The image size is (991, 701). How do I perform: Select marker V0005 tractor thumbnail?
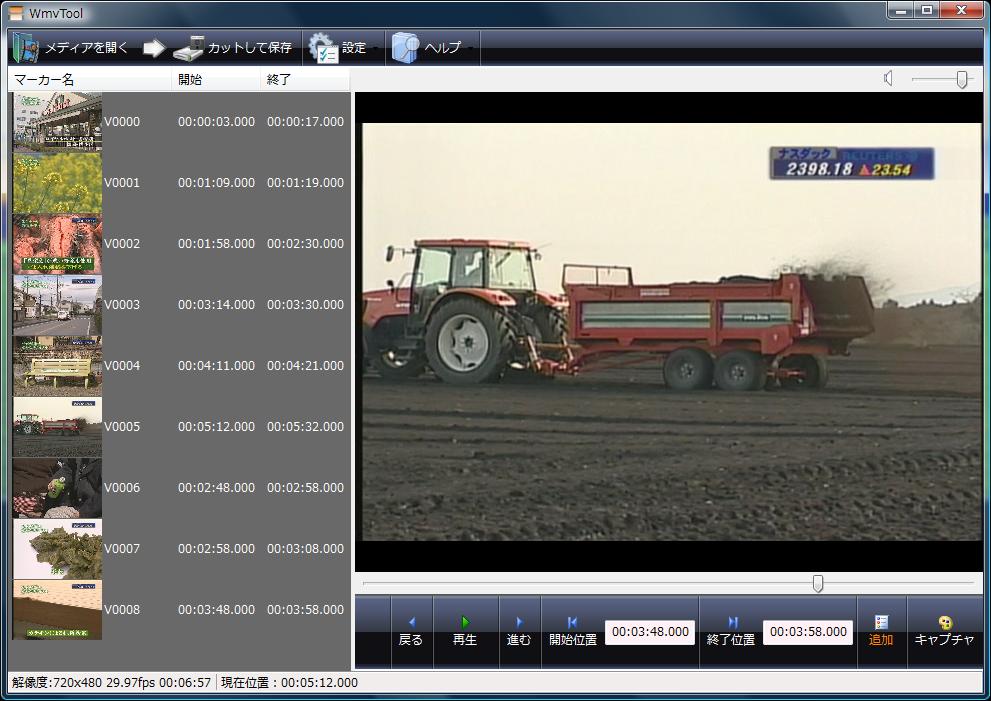(57, 427)
